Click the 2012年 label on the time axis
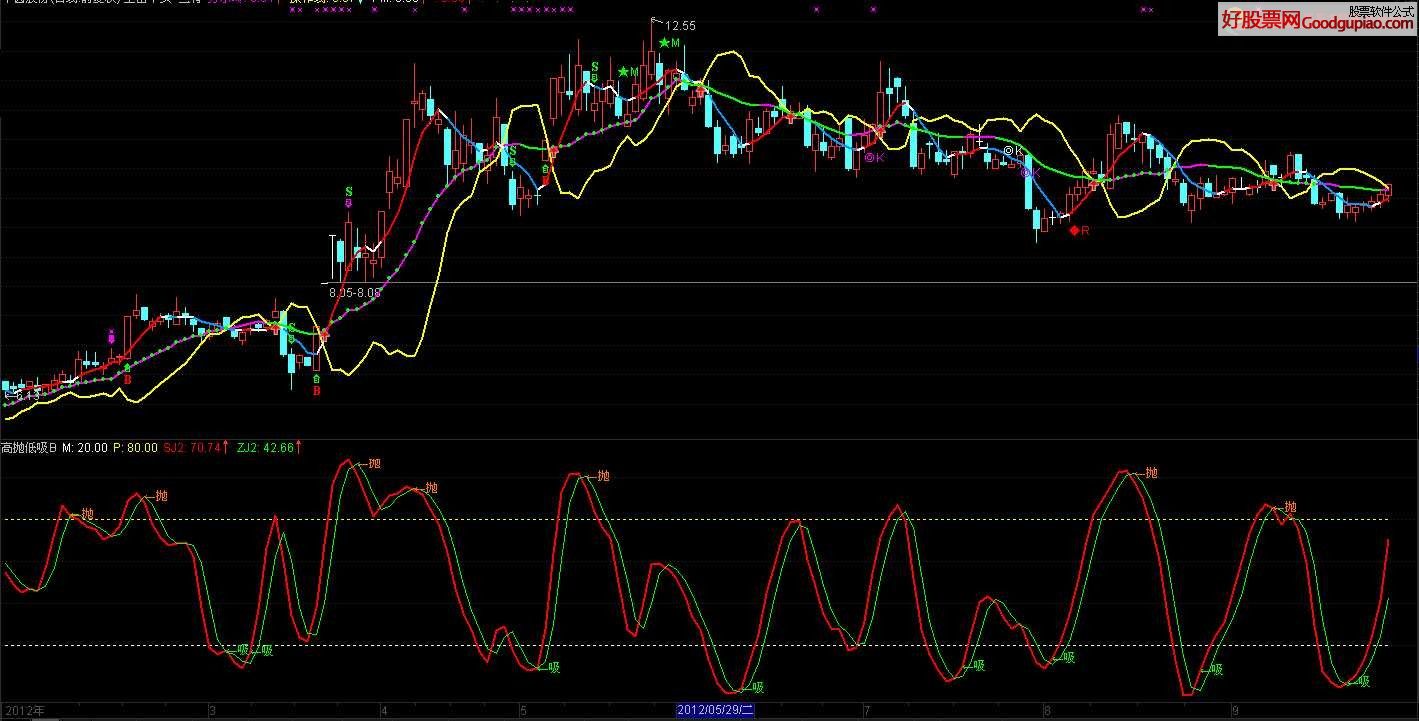 coord(24,711)
